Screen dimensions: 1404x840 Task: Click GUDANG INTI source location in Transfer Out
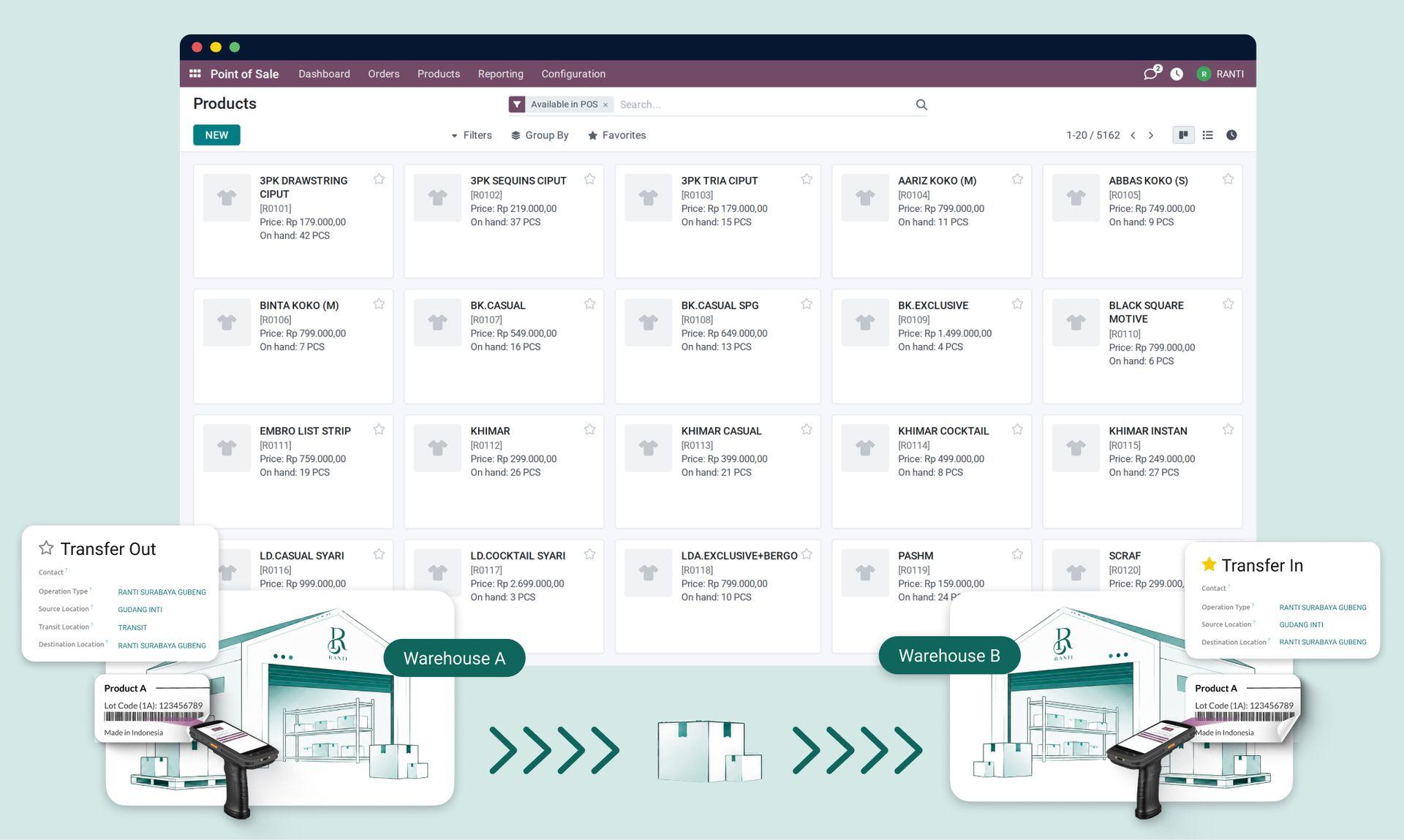[140, 610]
